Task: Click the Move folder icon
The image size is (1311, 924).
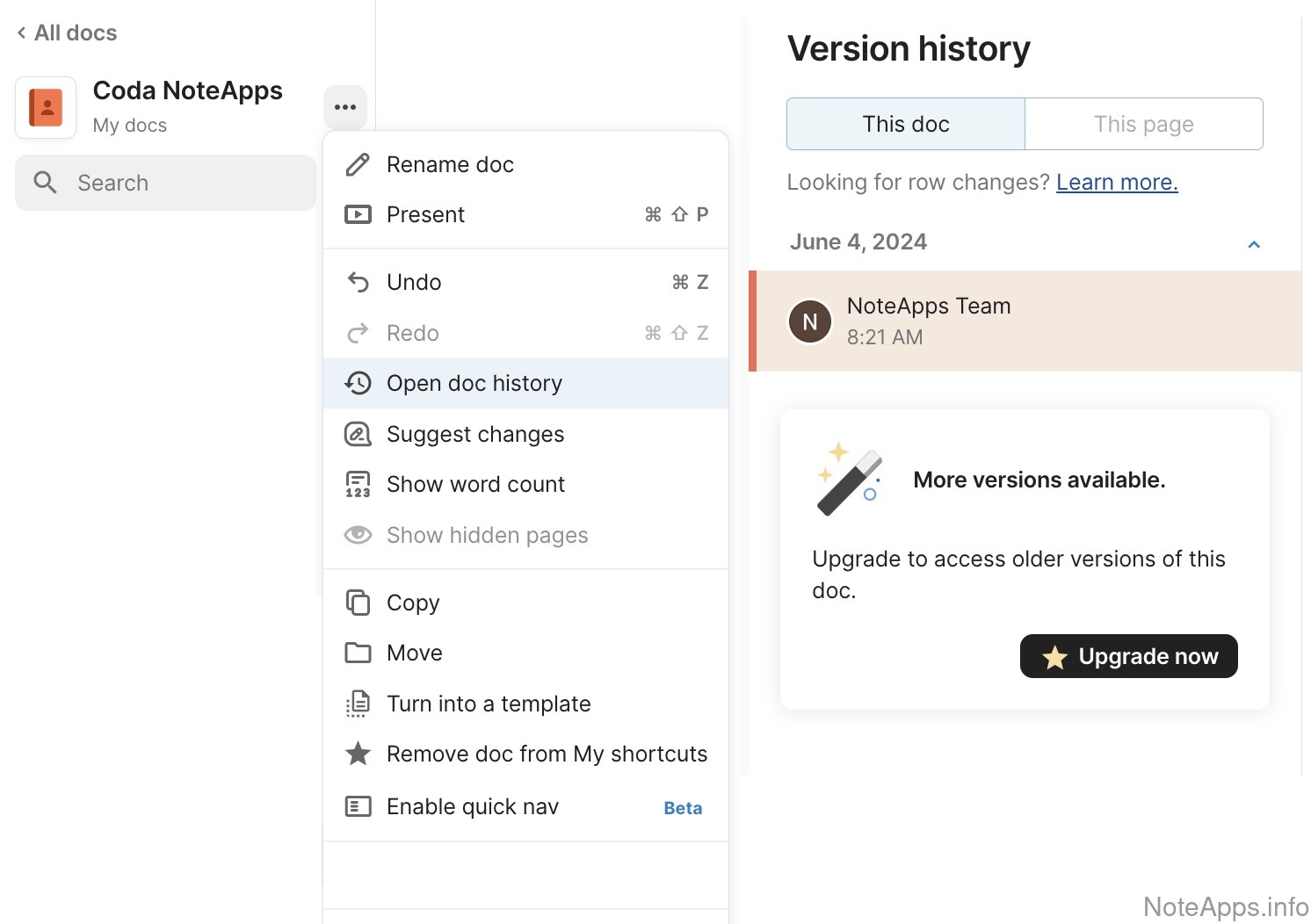Action: coord(358,653)
